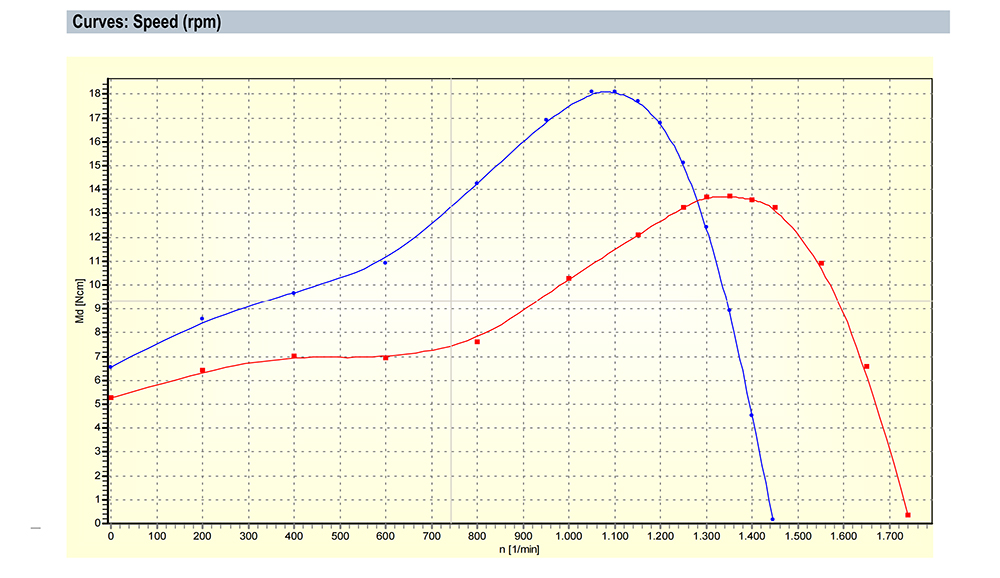Click the "18" tick label on y-axis

coord(95,94)
